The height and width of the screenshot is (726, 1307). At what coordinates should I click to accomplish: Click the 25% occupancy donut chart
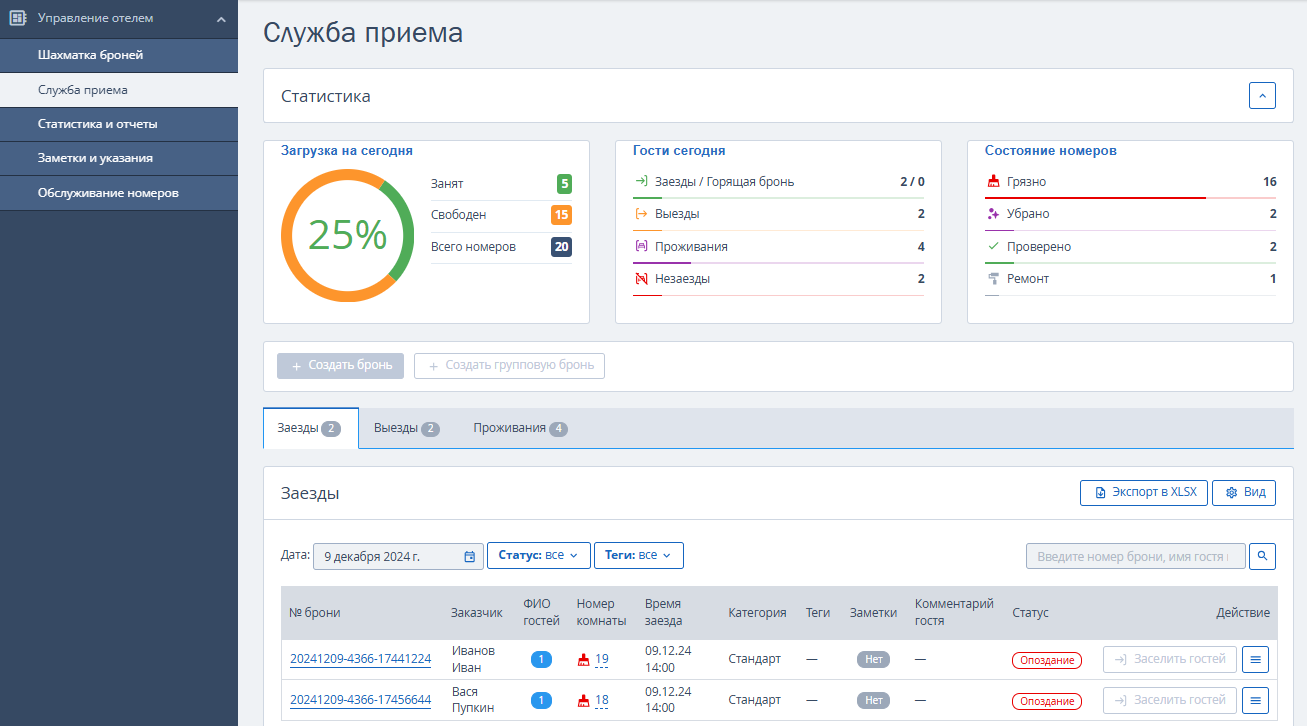tap(347, 234)
